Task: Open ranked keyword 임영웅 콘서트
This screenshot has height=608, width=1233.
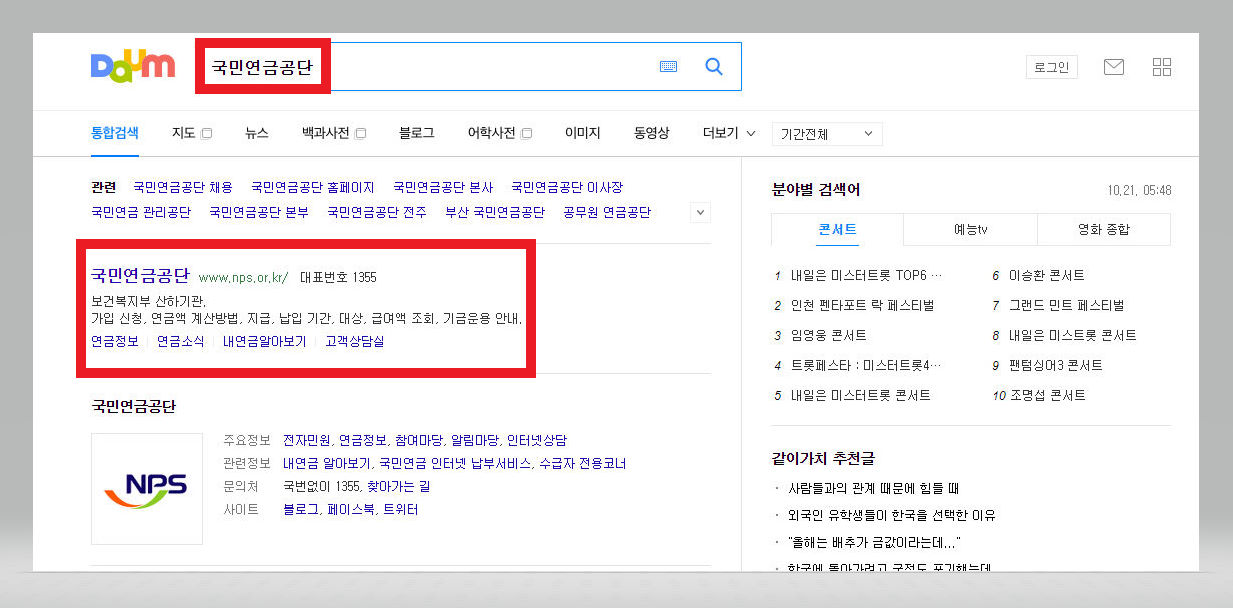Action: 828,335
